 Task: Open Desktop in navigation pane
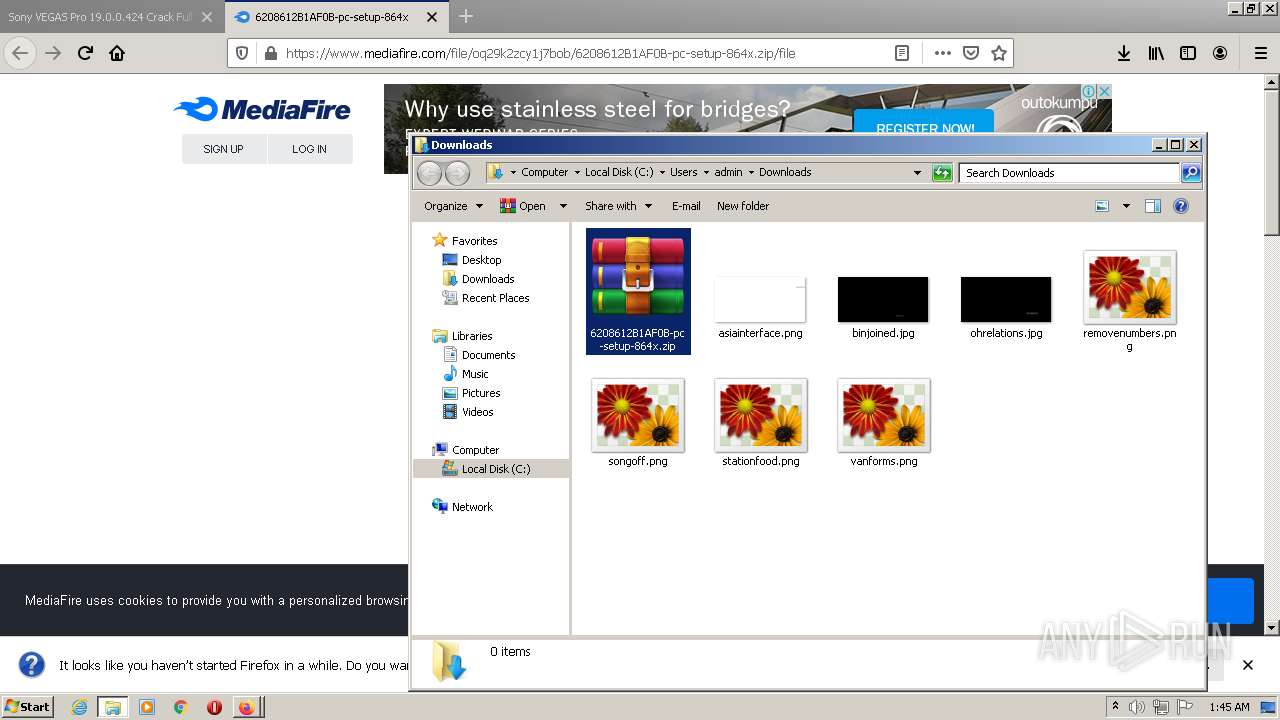click(x=481, y=260)
